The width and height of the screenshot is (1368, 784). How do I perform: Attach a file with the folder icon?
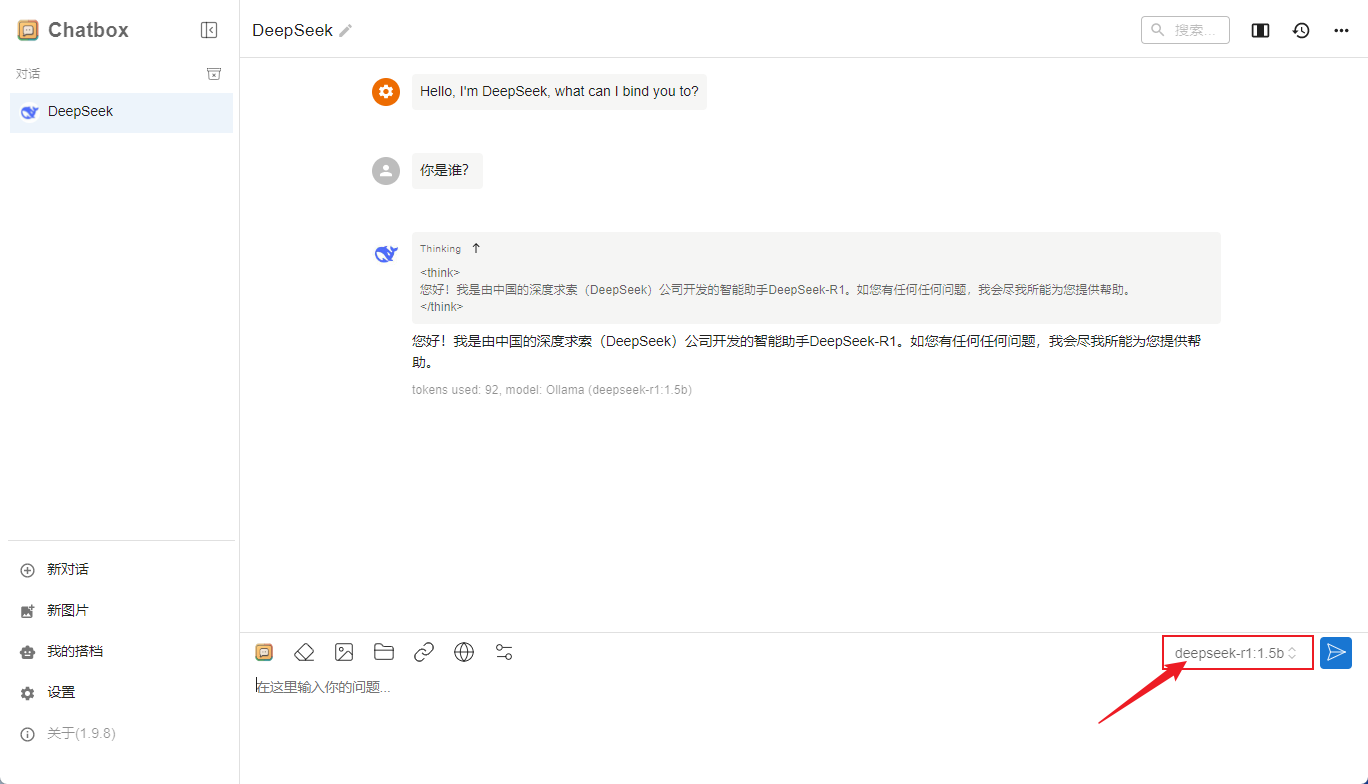click(384, 652)
